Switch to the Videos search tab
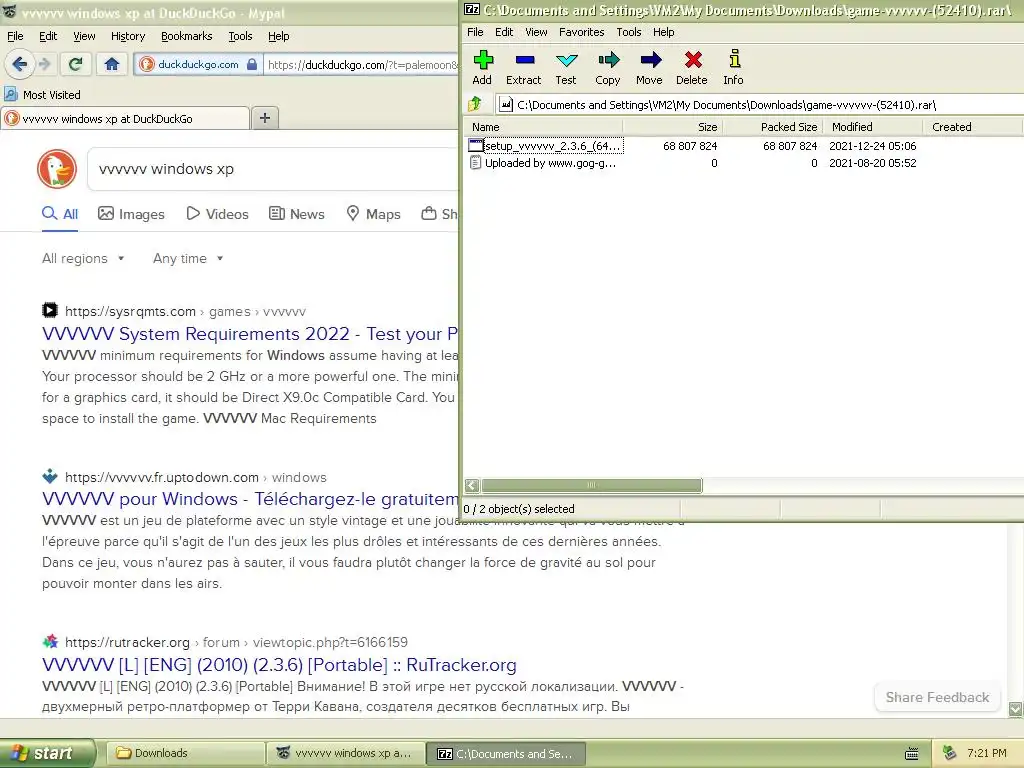Viewport: 1024px width, 768px height. tap(217, 214)
